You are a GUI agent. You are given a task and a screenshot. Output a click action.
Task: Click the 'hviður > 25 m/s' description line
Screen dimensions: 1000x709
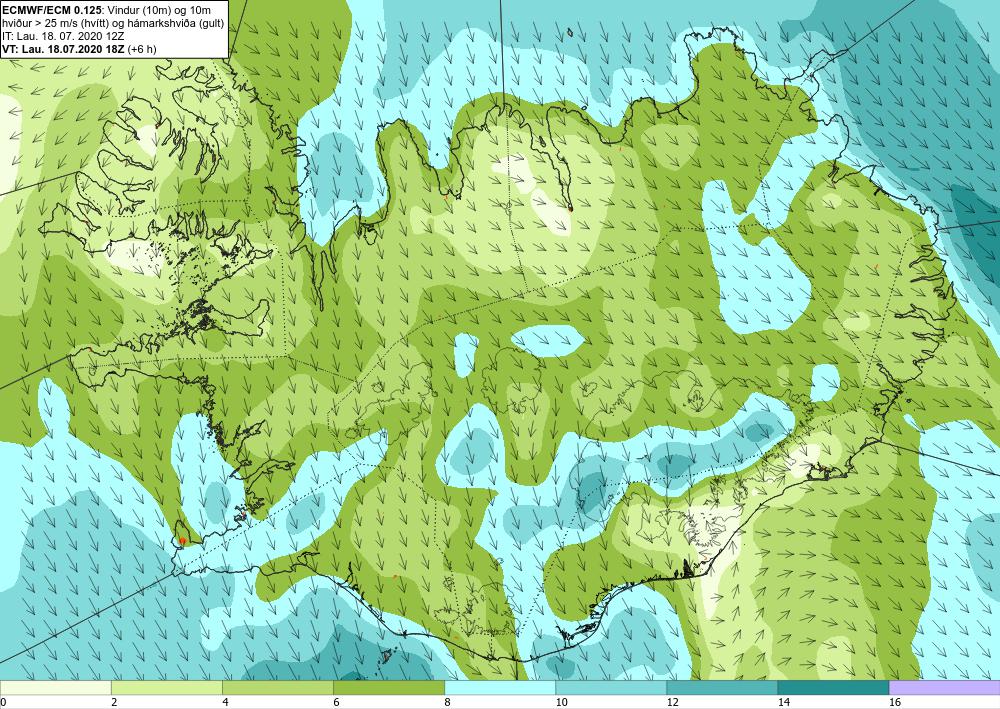tap(112, 23)
